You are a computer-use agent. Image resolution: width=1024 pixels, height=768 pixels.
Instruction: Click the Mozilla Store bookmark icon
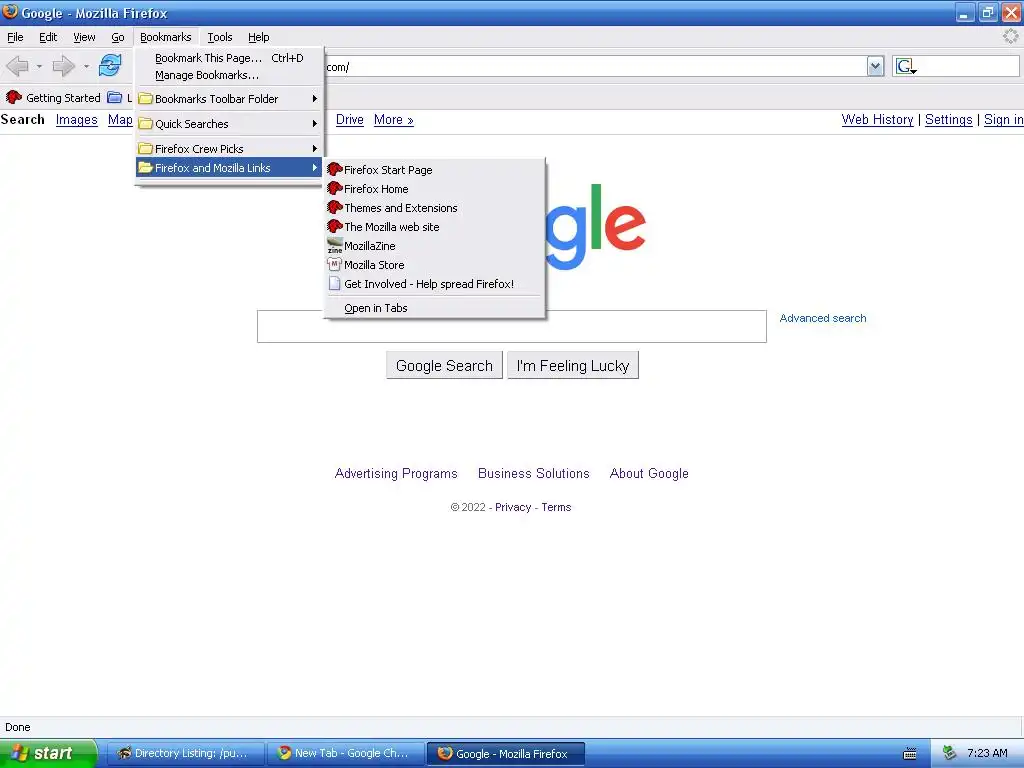pos(334,264)
